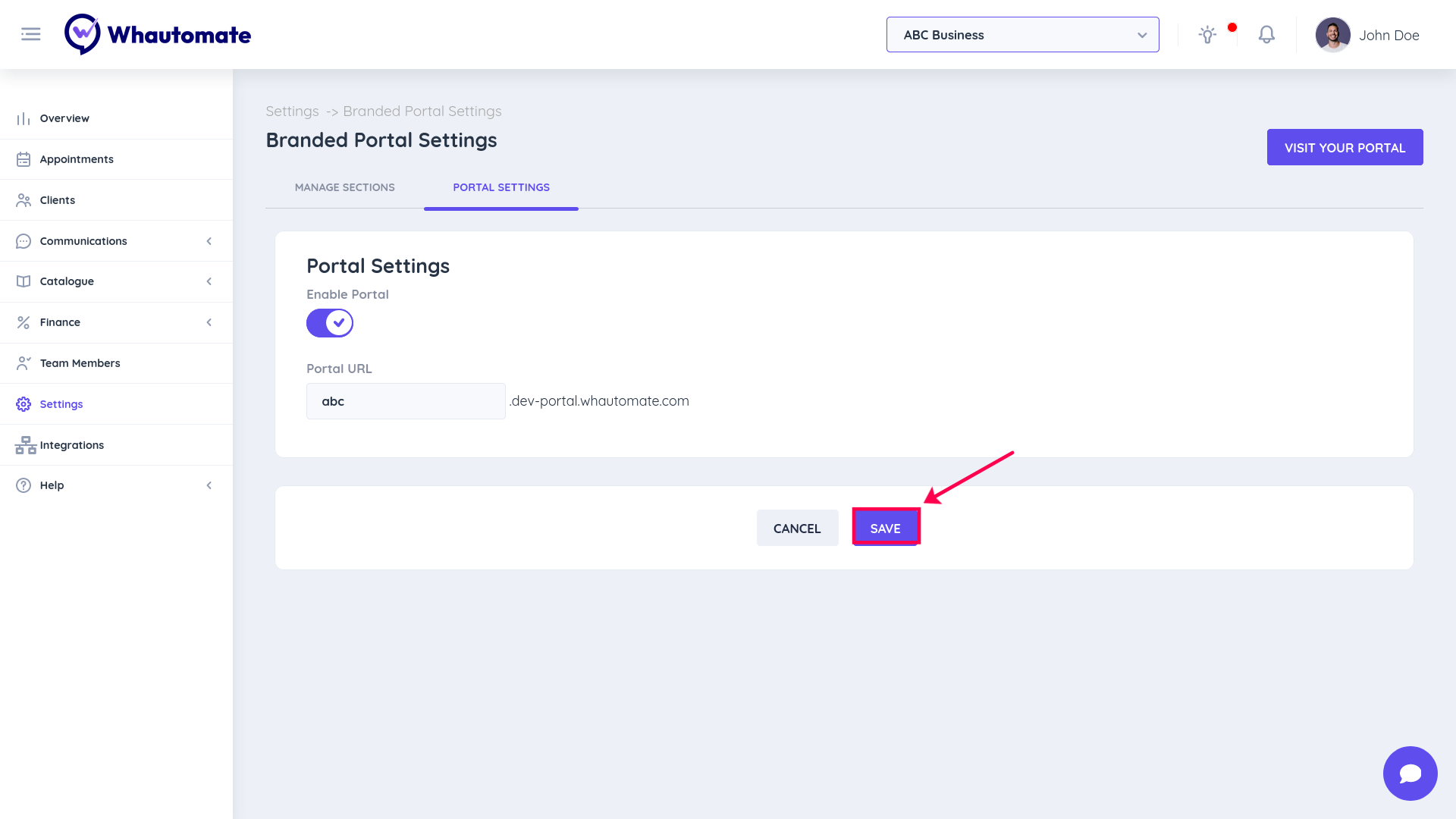Switch to the Manage Sections tab
This screenshot has width=1456, height=819.
coord(344,187)
